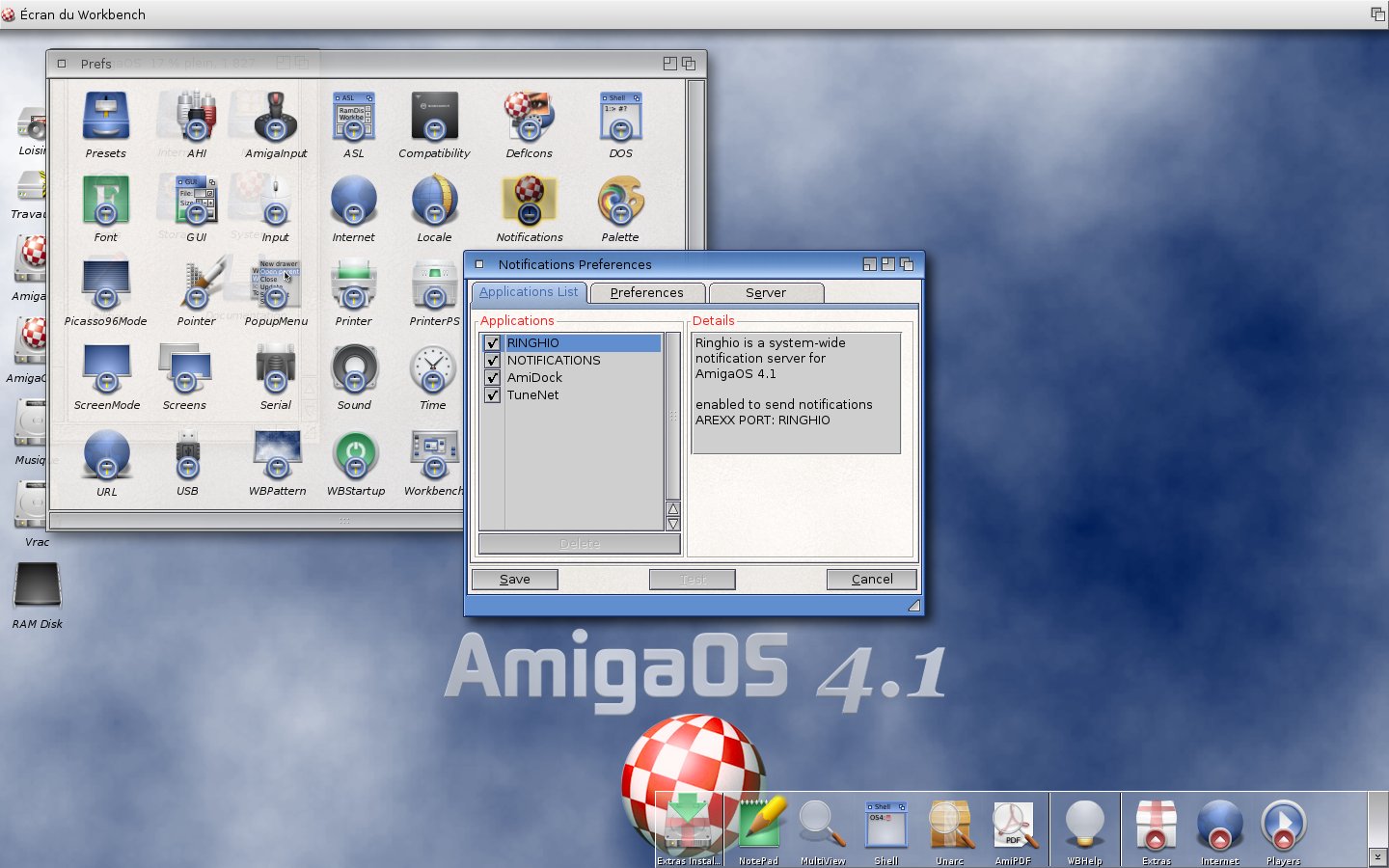Launch NotePad from the dock
This screenshot has width=1389, height=868.
[758, 826]
